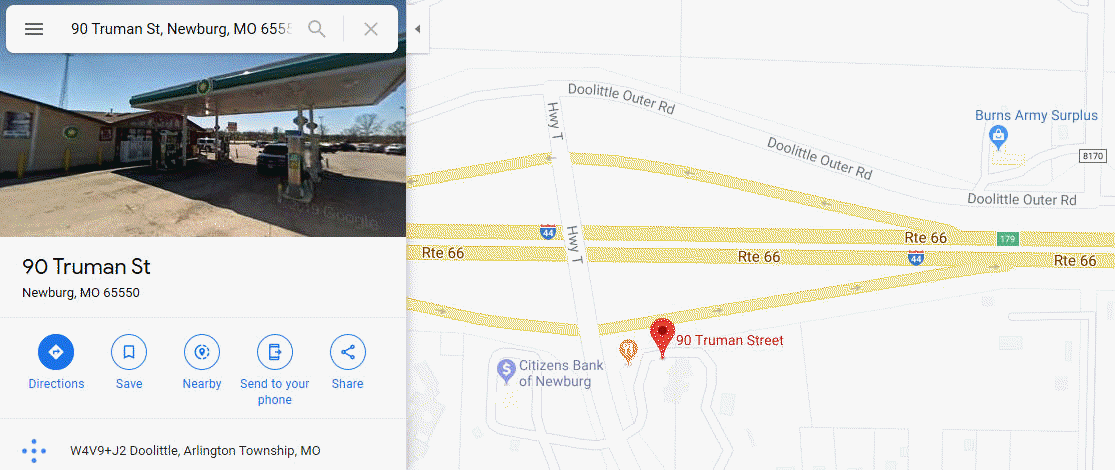Click the plus code dots icon
This screenshot has height=470, width=1115.
coord(34,451)
